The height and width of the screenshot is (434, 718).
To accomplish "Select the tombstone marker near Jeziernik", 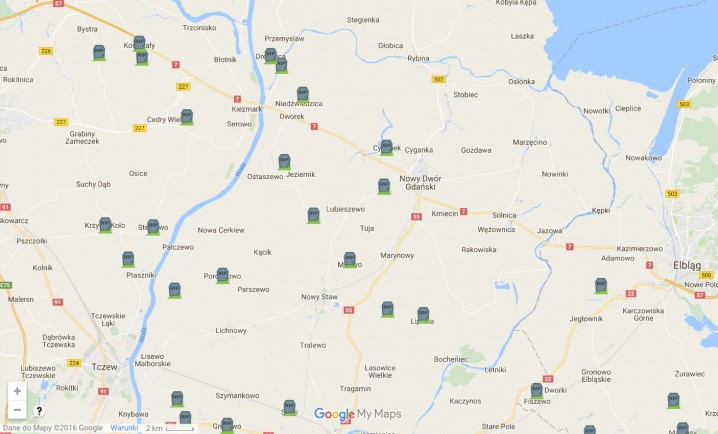I will [284, 162].
